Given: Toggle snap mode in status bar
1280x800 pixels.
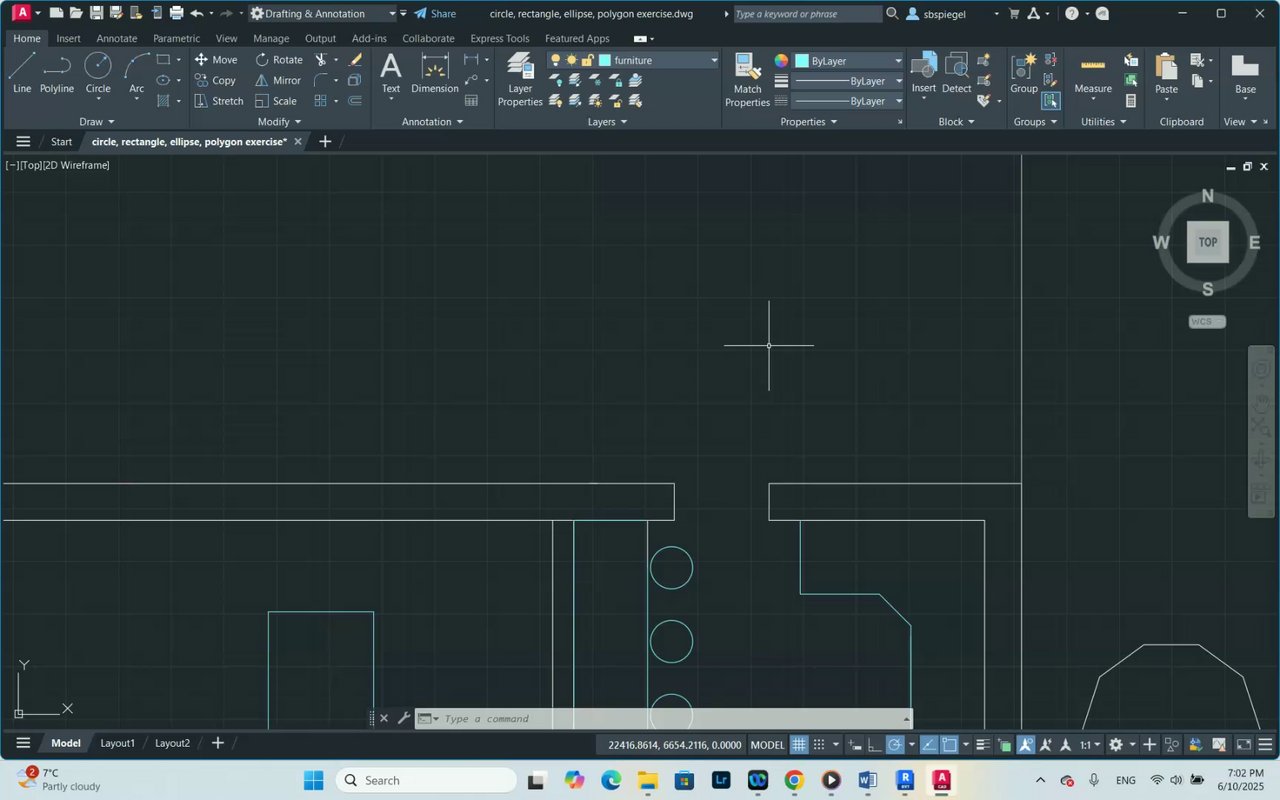Looking at the screenshot, I should pos(818,744).
